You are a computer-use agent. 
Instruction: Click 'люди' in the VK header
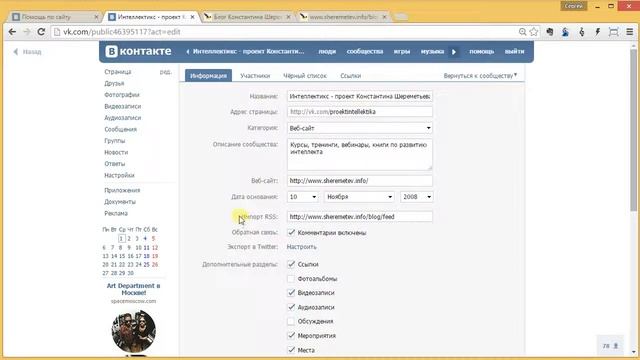pos(327,51)
